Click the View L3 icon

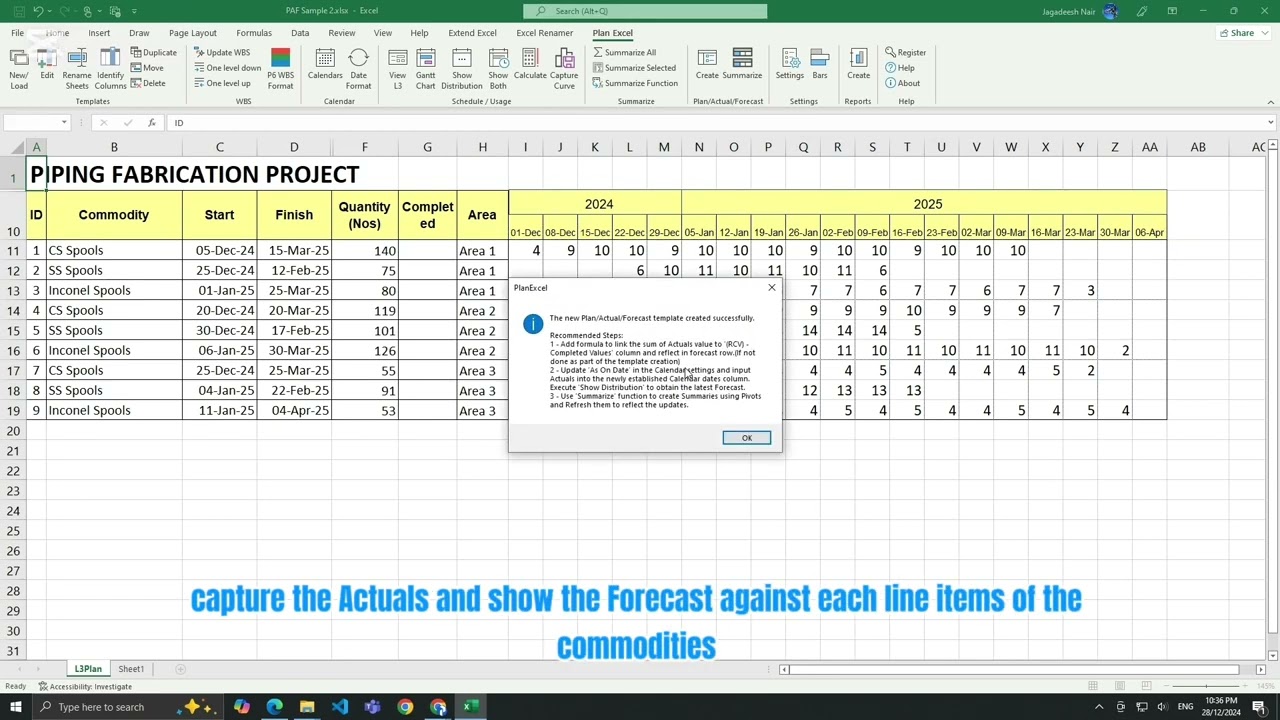tap(397, 69)
